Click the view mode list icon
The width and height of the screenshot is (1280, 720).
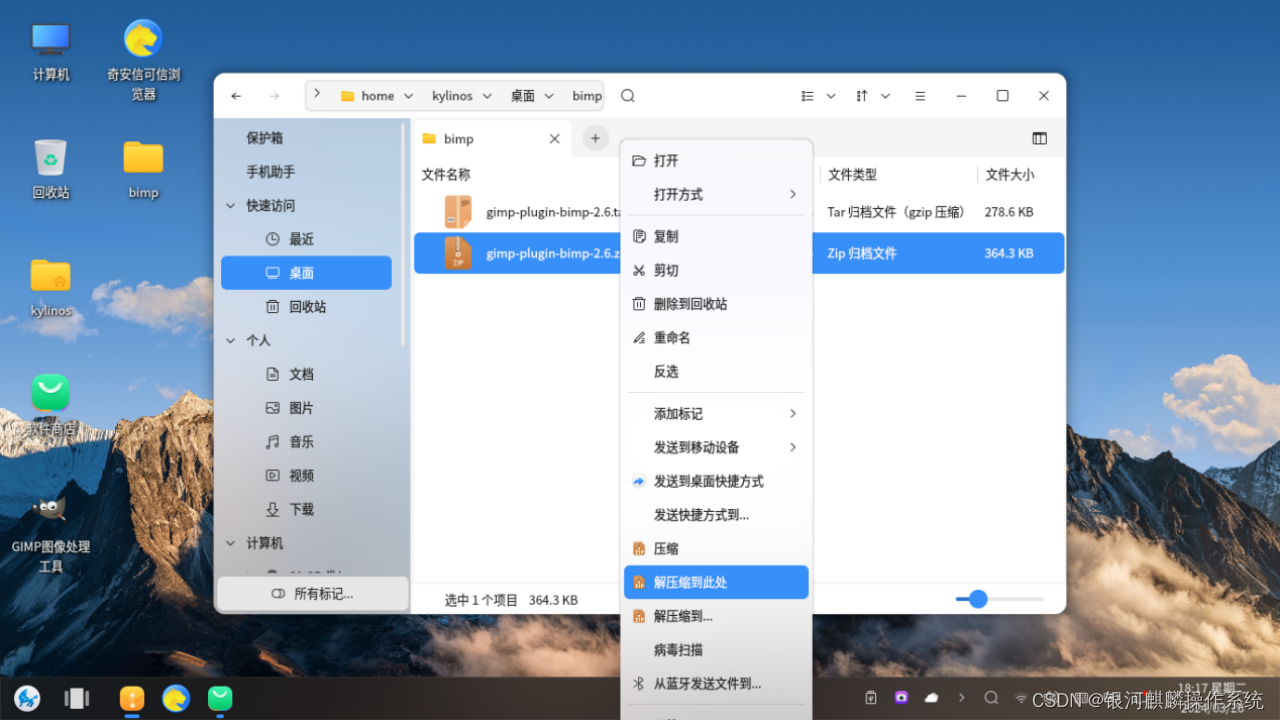808,96
